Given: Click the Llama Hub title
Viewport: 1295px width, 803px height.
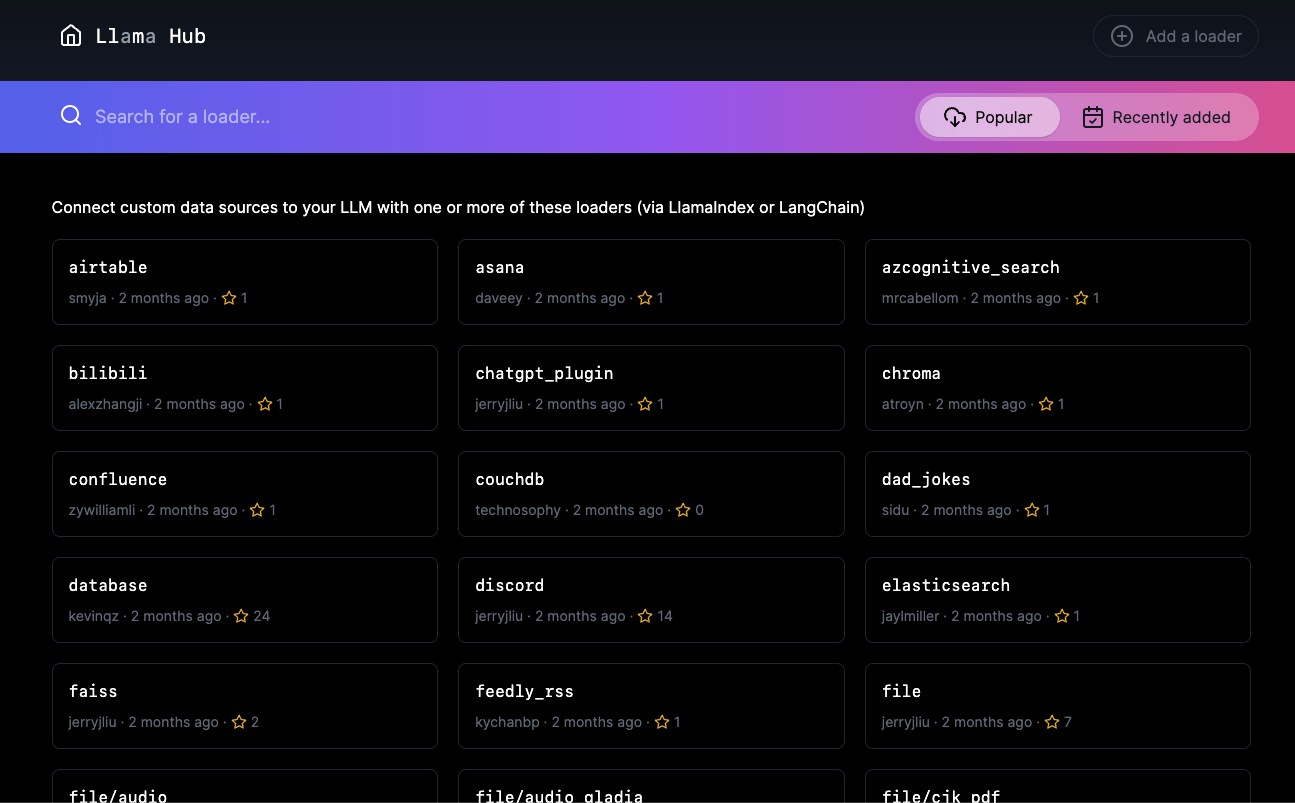Looking at the screenshot, I should pos(151,36).
